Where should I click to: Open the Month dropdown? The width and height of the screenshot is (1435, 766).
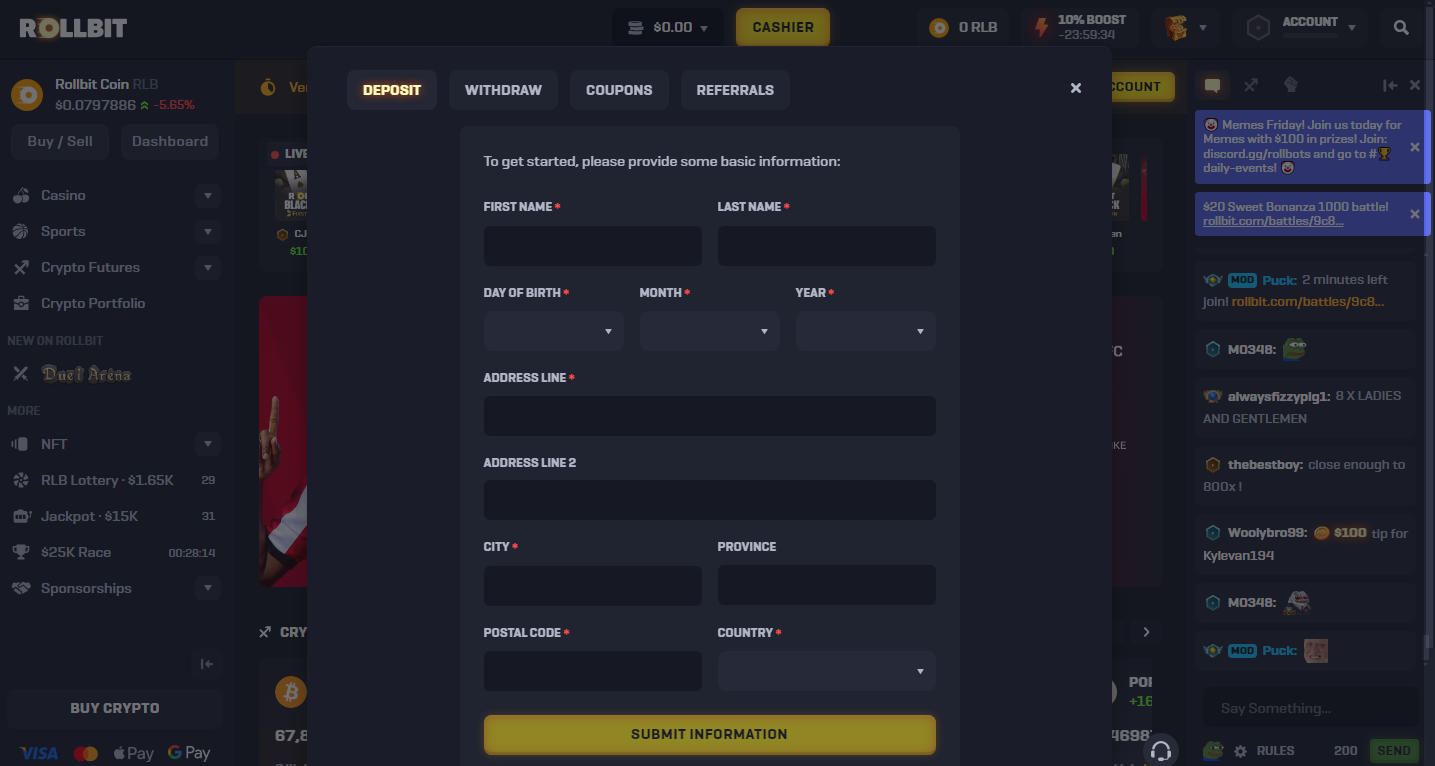[x=709, y=331]
